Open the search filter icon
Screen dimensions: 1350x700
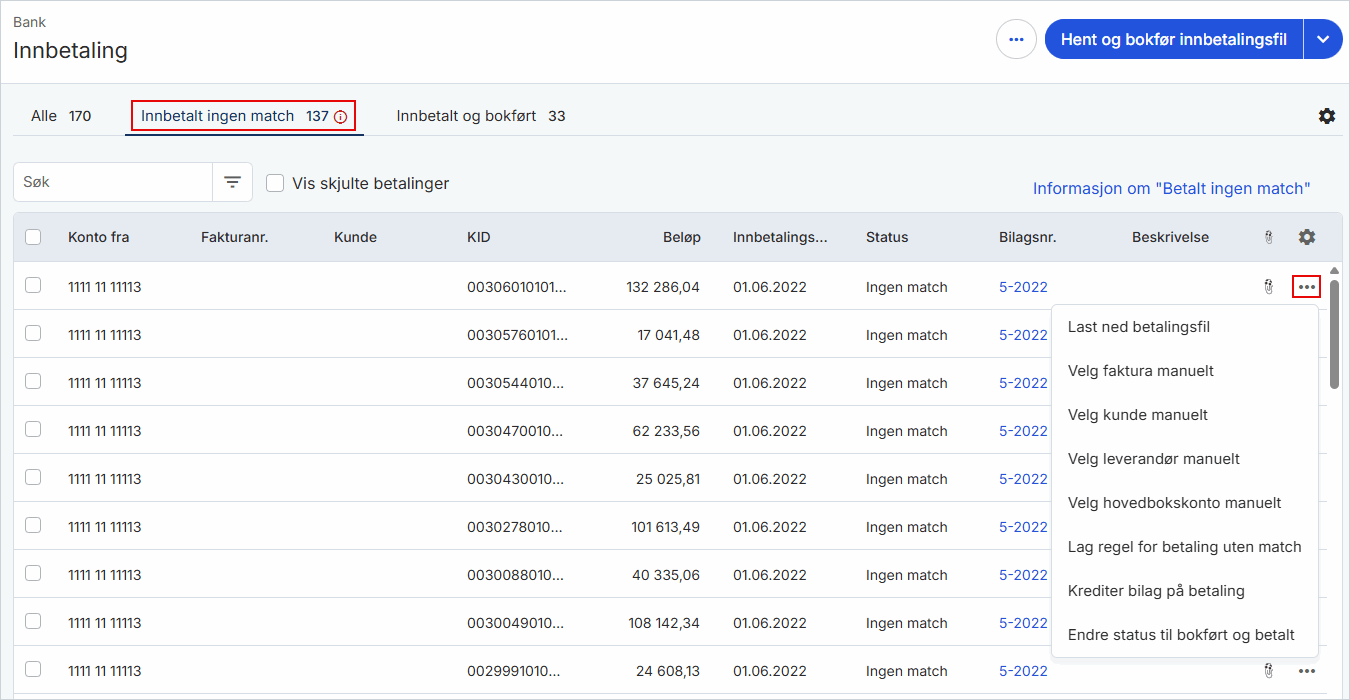pyautogui.click(x=232, y=182)
